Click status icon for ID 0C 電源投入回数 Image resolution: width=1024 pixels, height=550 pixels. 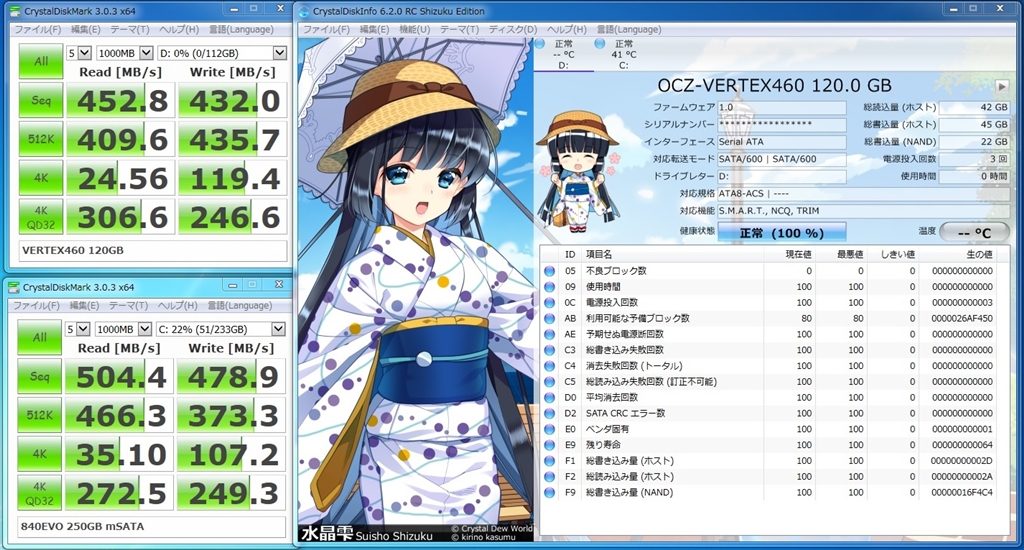click(x=549, y=302)
